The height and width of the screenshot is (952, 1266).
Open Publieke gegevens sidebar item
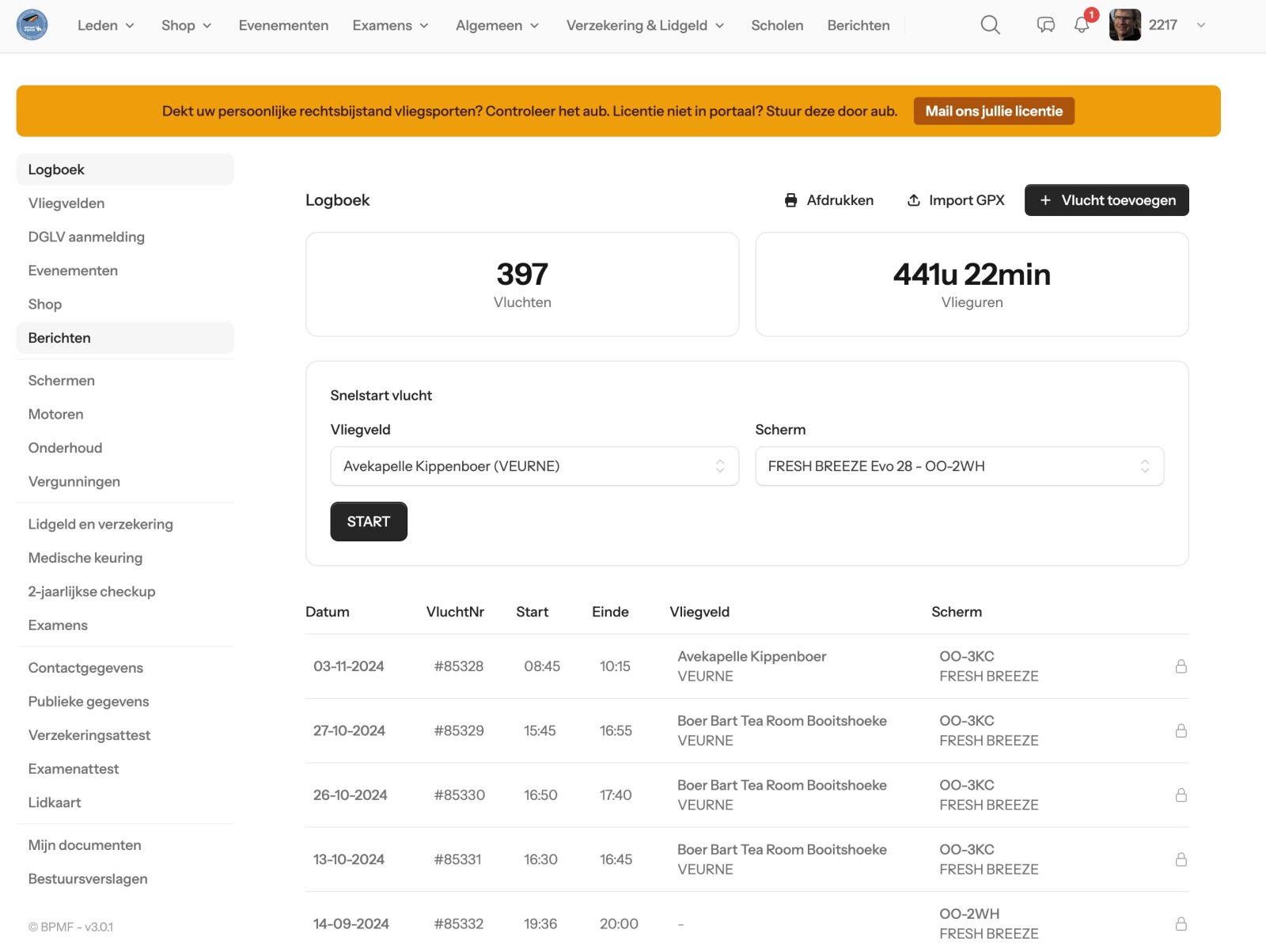[125, 701]
